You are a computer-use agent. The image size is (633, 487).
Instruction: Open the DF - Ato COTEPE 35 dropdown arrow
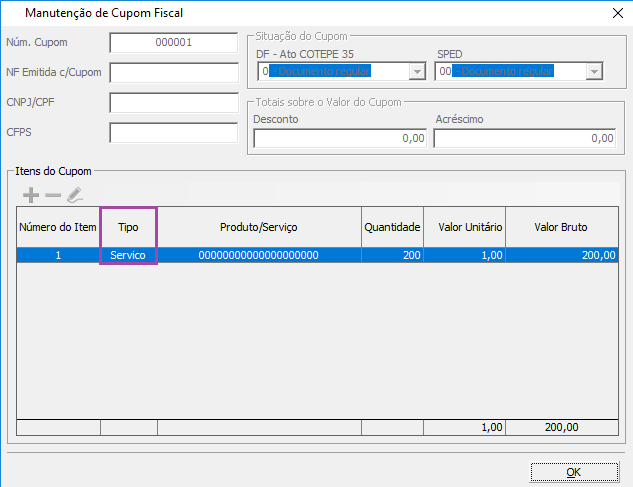click(x=417, y=71)
